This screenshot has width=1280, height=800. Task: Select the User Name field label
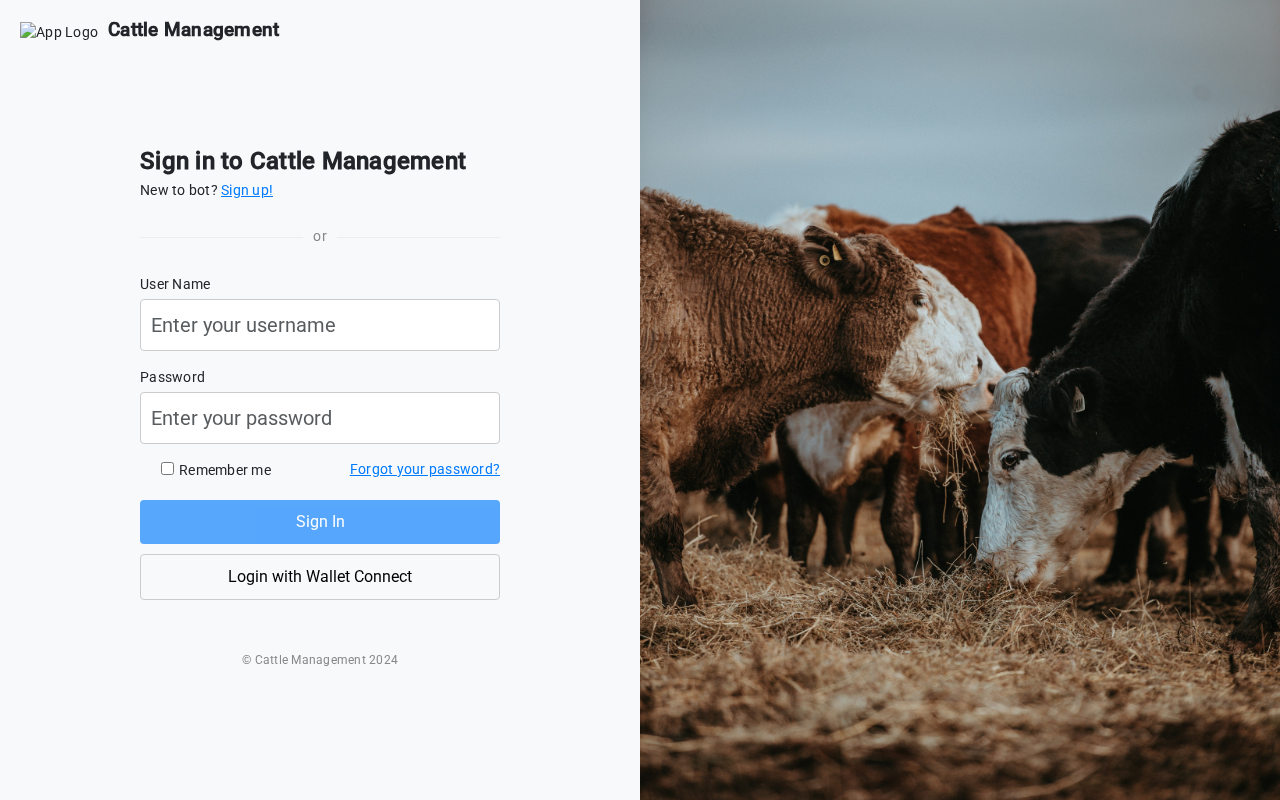tap(175, 284)
